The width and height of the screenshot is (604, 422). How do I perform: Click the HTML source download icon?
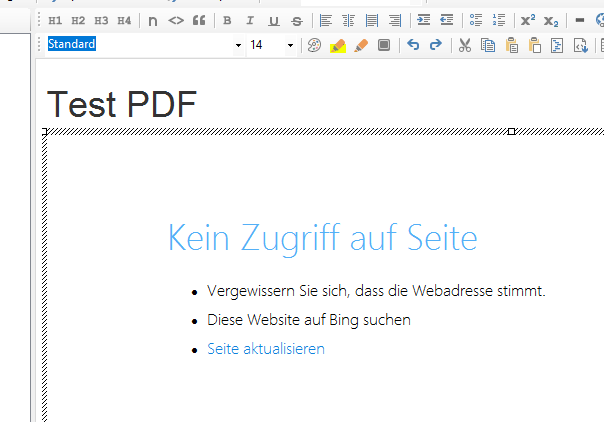(580, 45)
